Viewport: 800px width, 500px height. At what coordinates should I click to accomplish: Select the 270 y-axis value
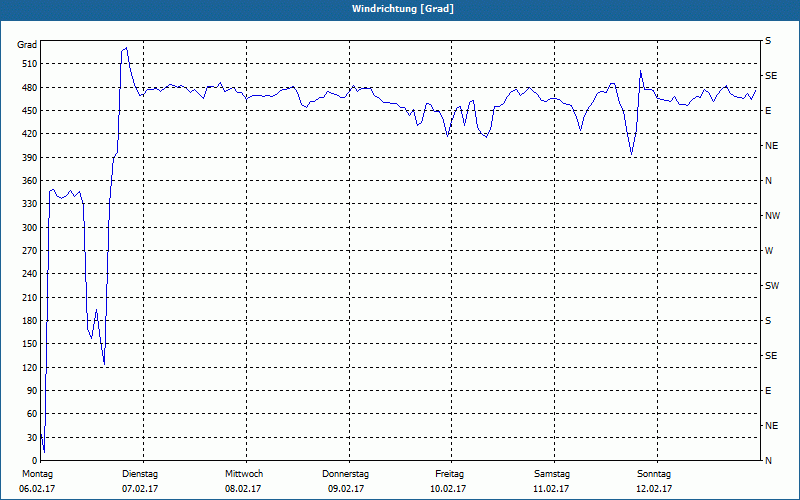point(30,251)
